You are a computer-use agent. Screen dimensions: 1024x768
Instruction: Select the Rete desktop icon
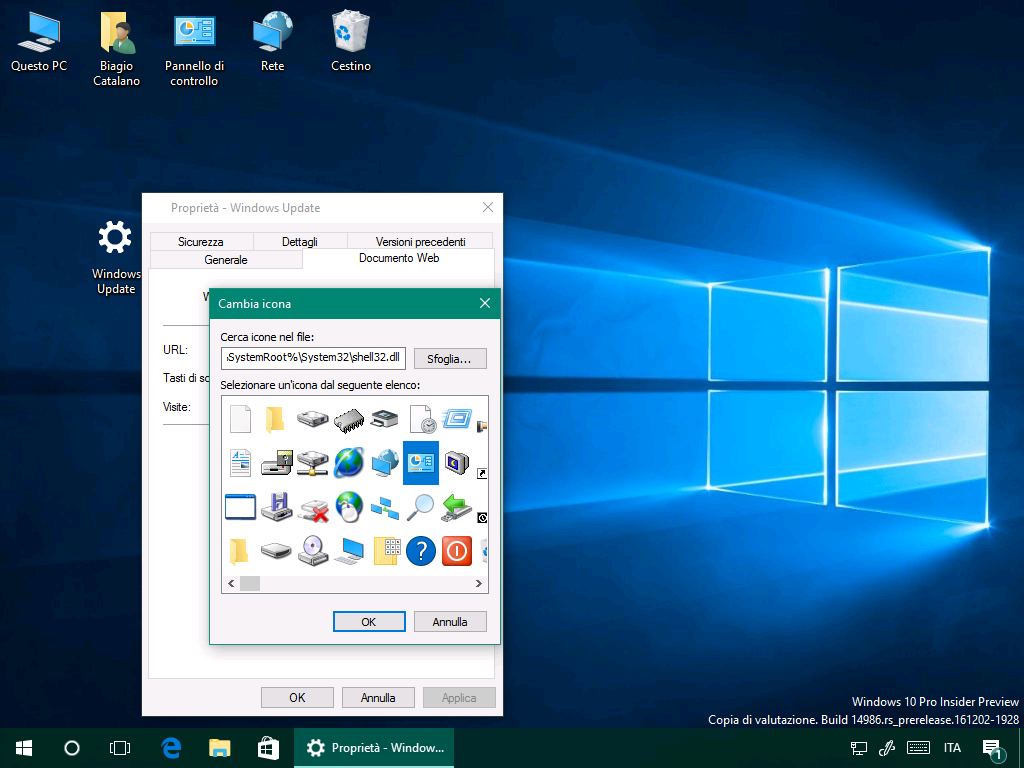click(272, 41)
